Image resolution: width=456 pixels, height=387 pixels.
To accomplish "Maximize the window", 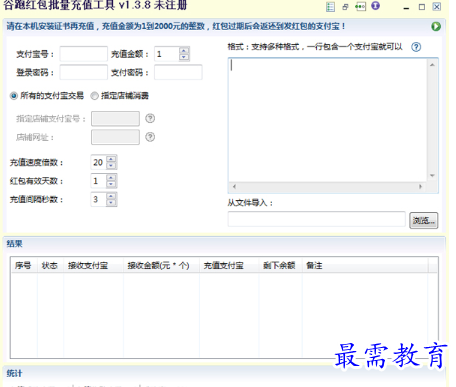I will [422, 7].
